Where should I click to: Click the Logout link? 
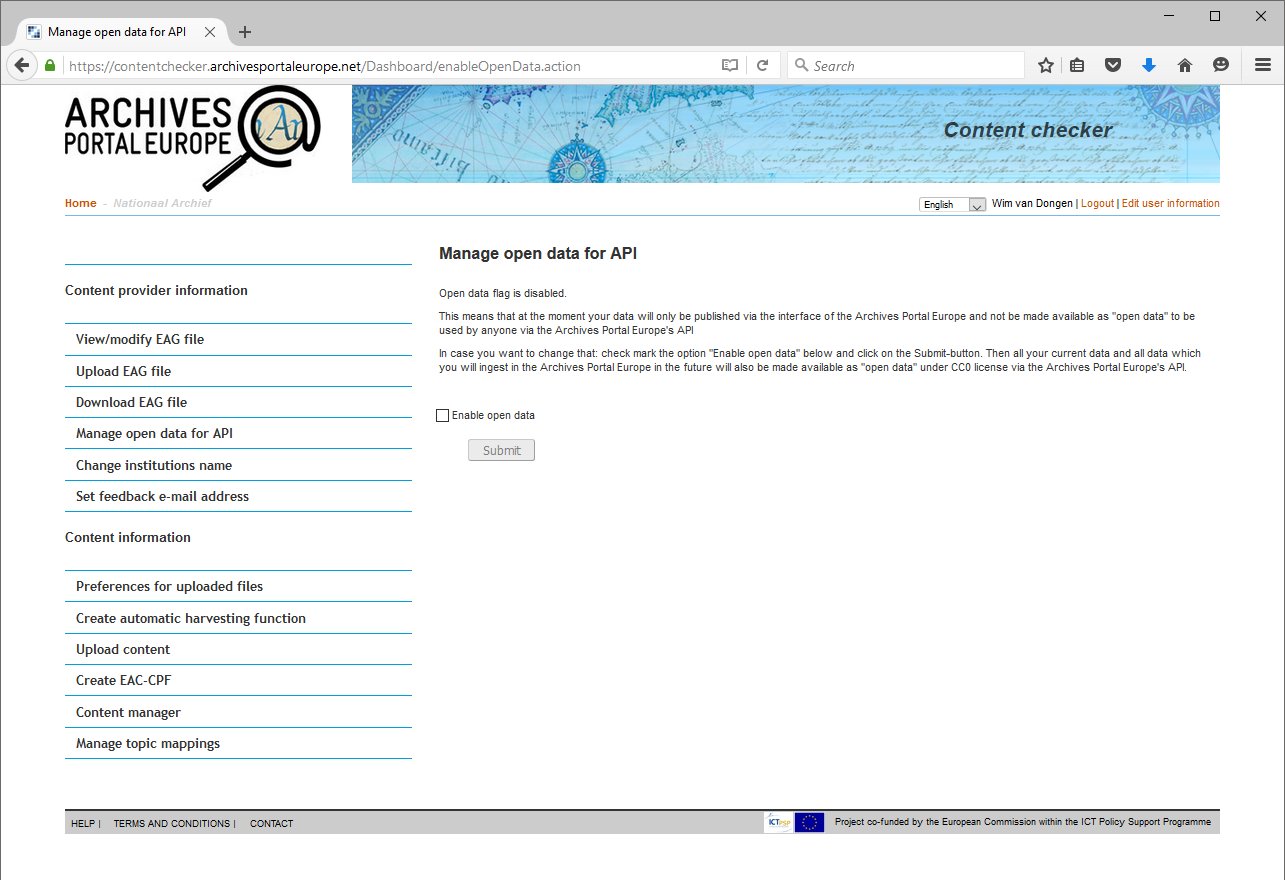point(1097,203)
